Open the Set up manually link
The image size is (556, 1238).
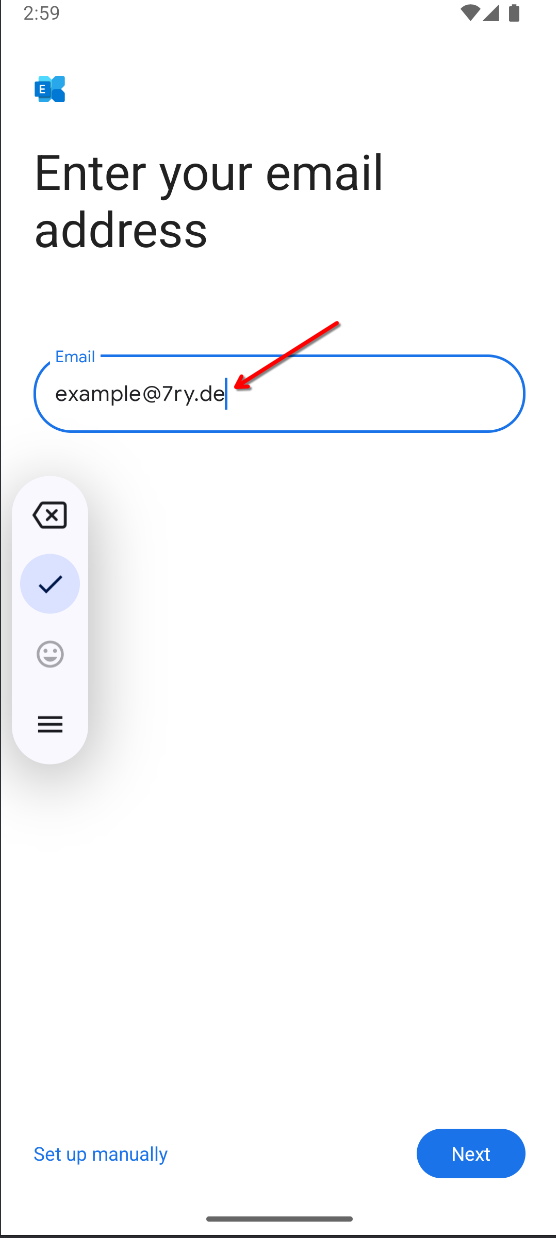point(101,1154)
